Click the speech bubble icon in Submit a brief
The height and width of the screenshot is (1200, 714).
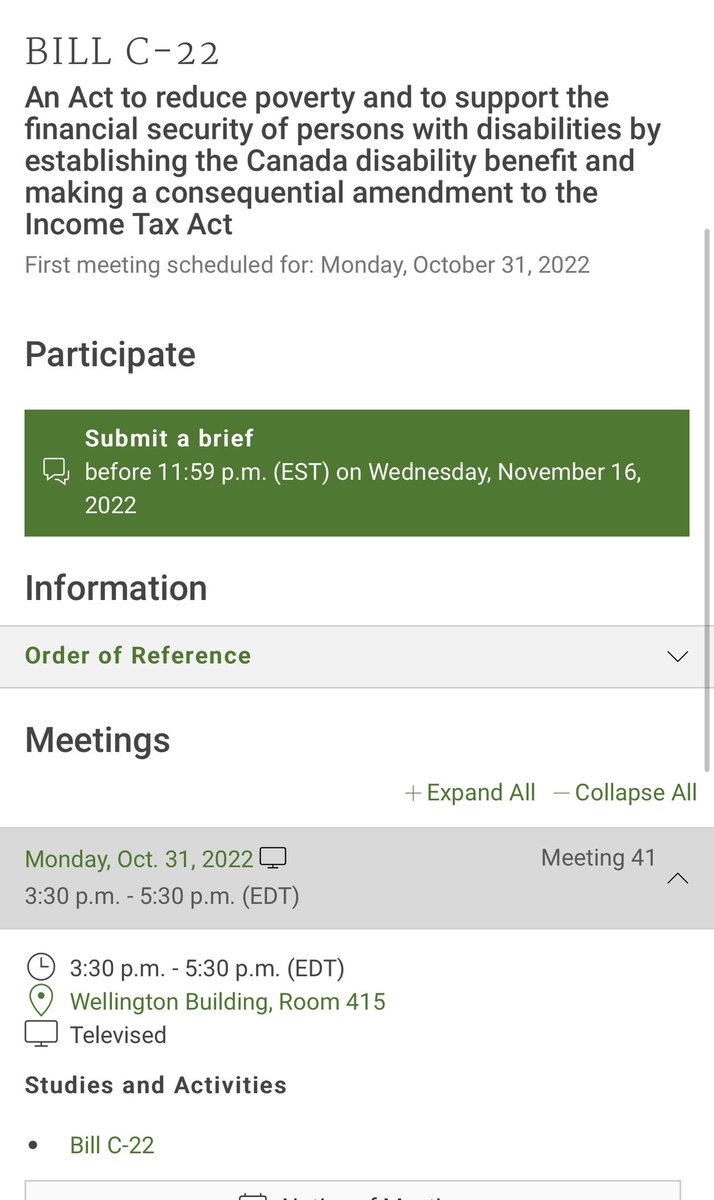click(x=56, y=471)
